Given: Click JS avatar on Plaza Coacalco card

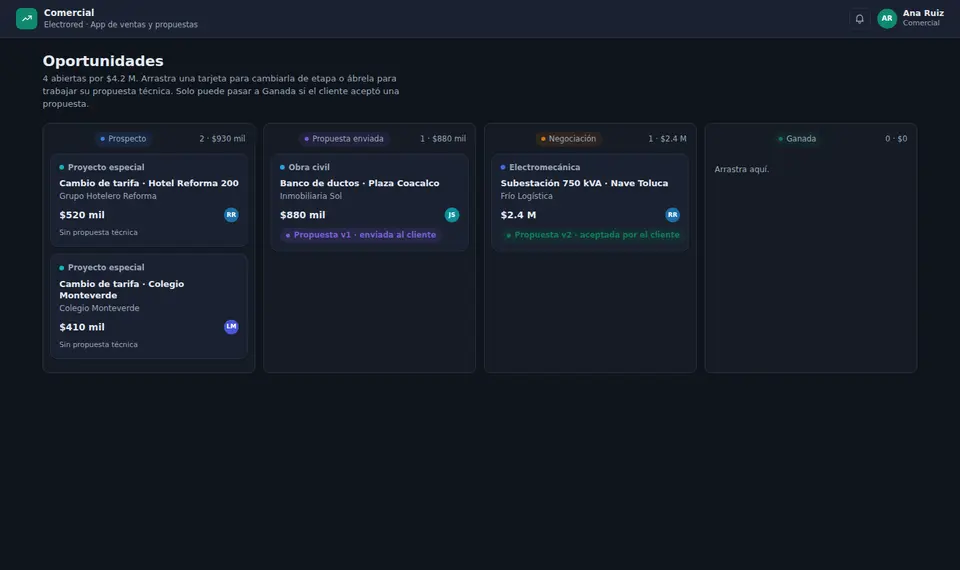Looking at the screenshot, I should (x=452, y=215).
